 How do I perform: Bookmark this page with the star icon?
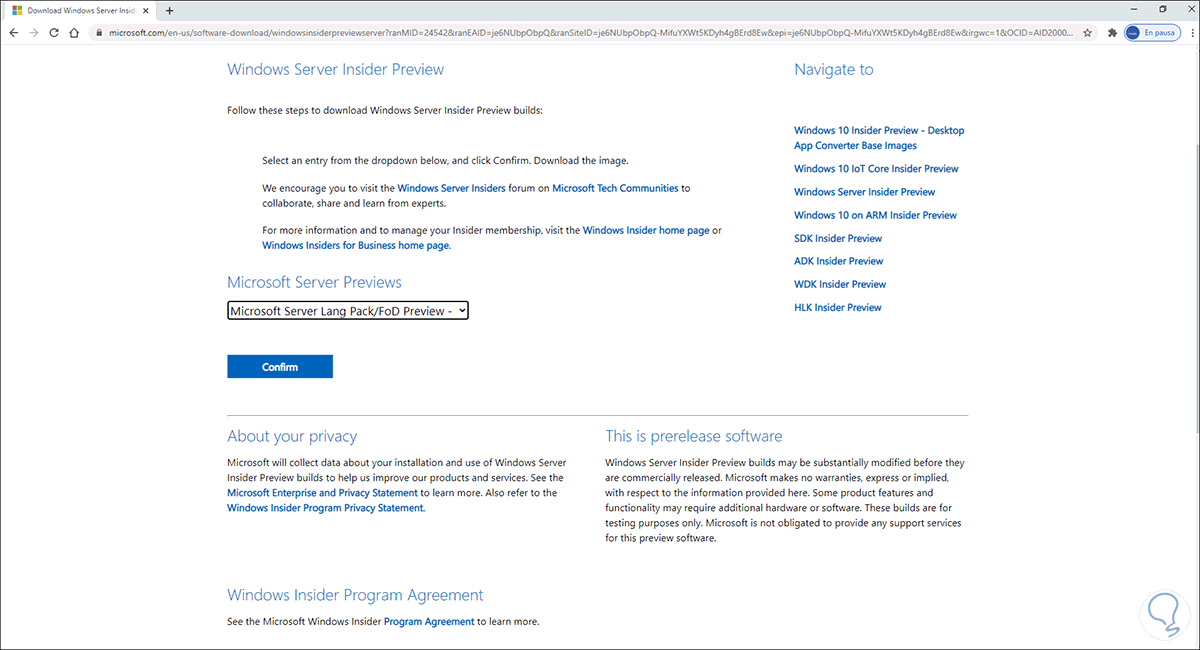1087,32
